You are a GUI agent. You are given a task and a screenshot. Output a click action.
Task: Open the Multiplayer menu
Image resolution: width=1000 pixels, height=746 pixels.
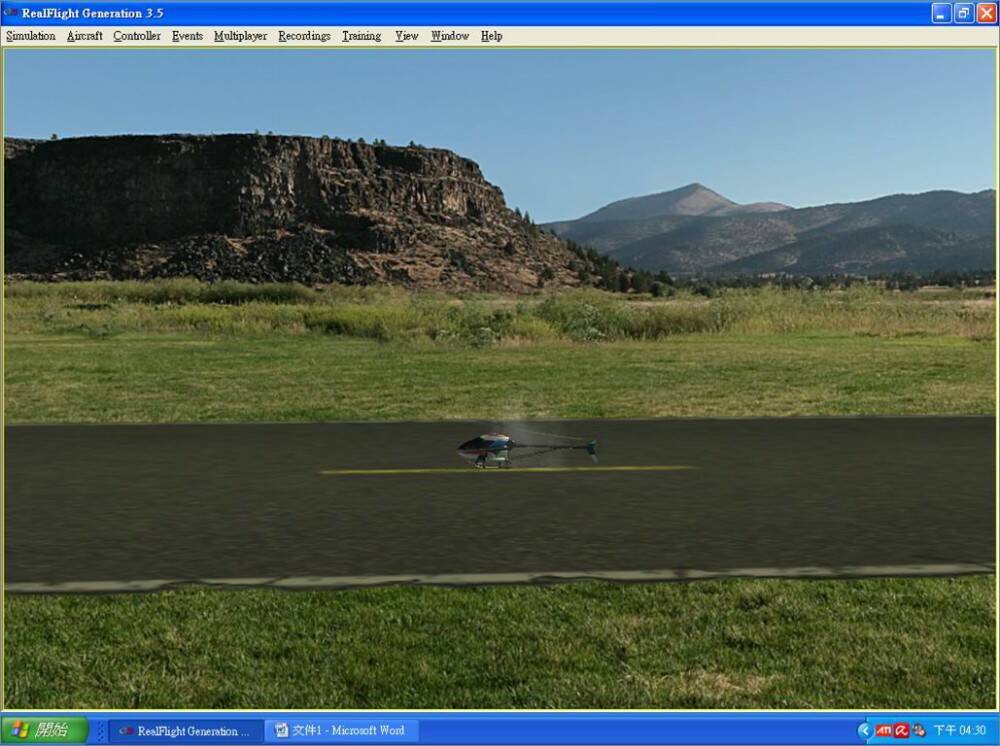tap(240, 36)
